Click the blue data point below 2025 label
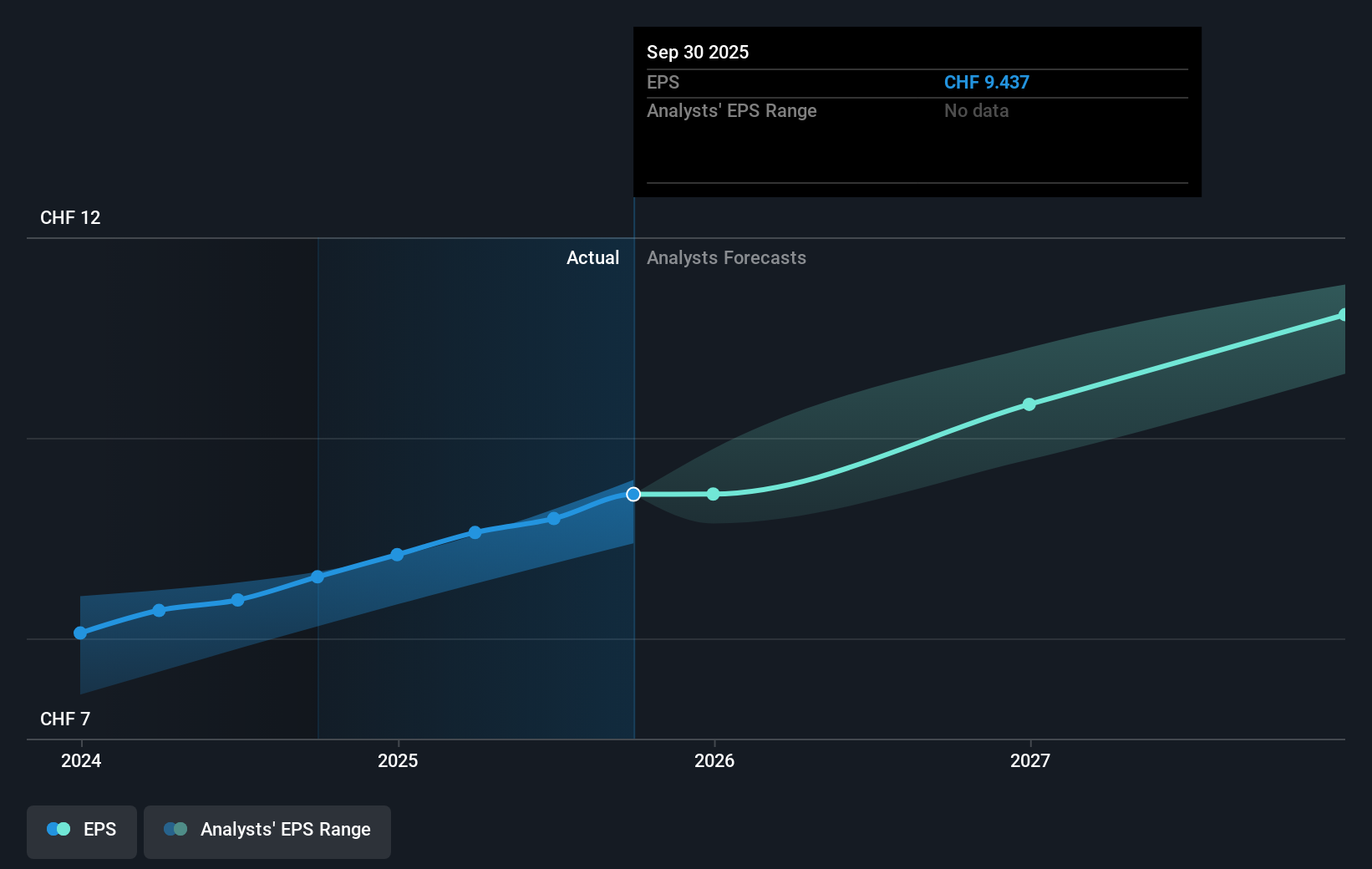This screenshot has width=1372, height=869. (396, 555)
